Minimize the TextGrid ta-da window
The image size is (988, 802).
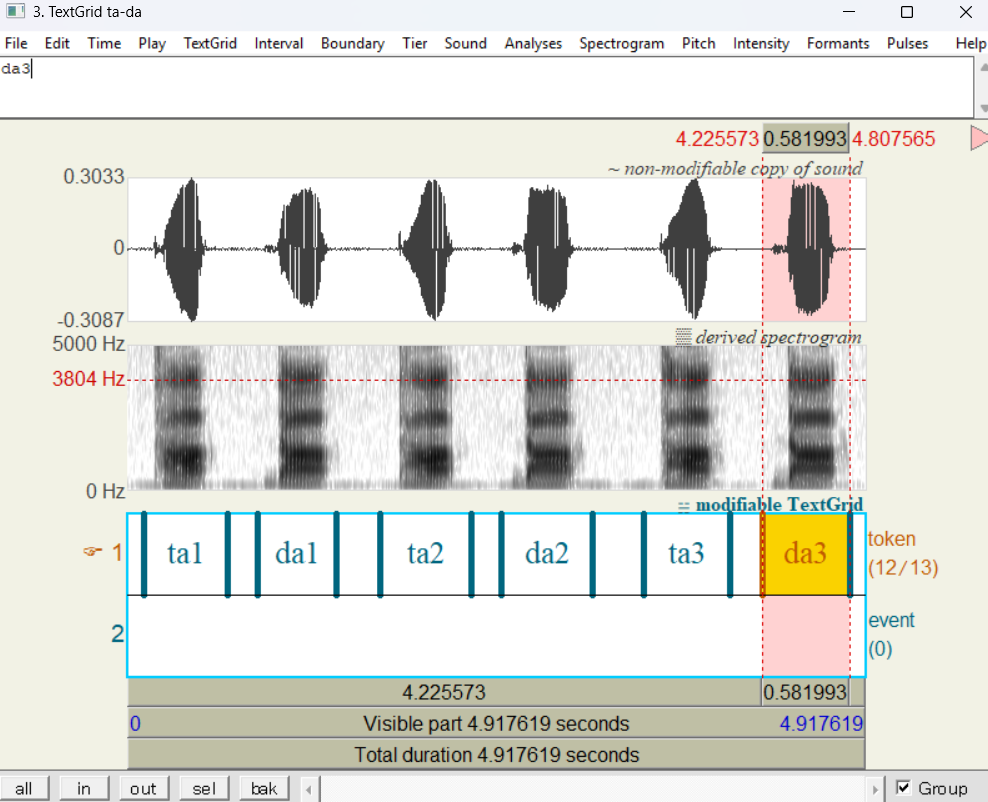point(849,12)
